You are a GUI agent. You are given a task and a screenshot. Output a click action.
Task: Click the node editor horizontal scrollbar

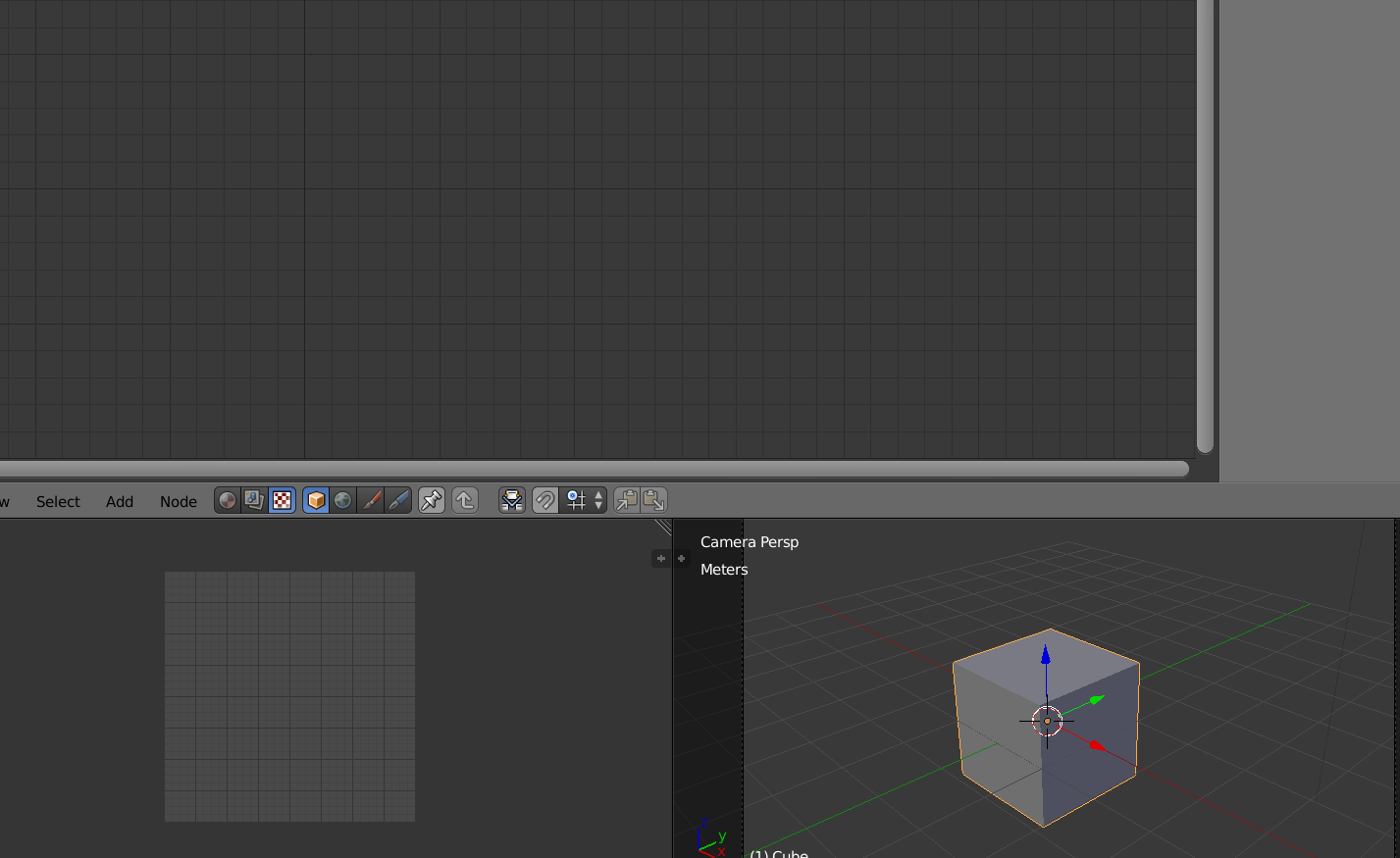[x=595, y=469]
